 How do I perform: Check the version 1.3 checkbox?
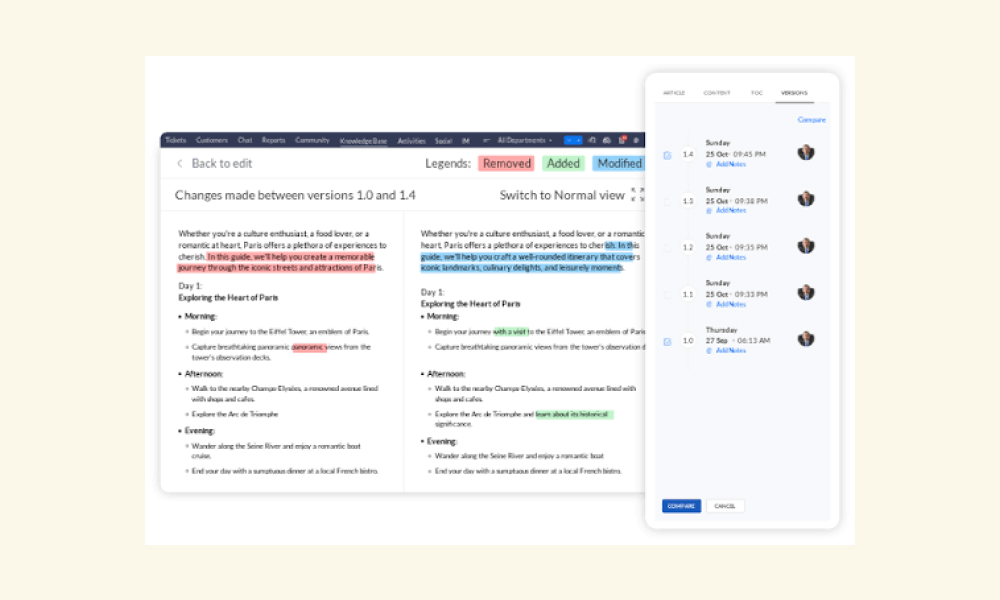pos(667,201)
